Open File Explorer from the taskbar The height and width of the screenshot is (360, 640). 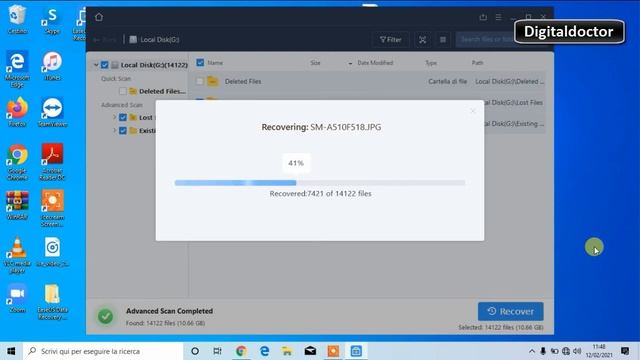287,351
